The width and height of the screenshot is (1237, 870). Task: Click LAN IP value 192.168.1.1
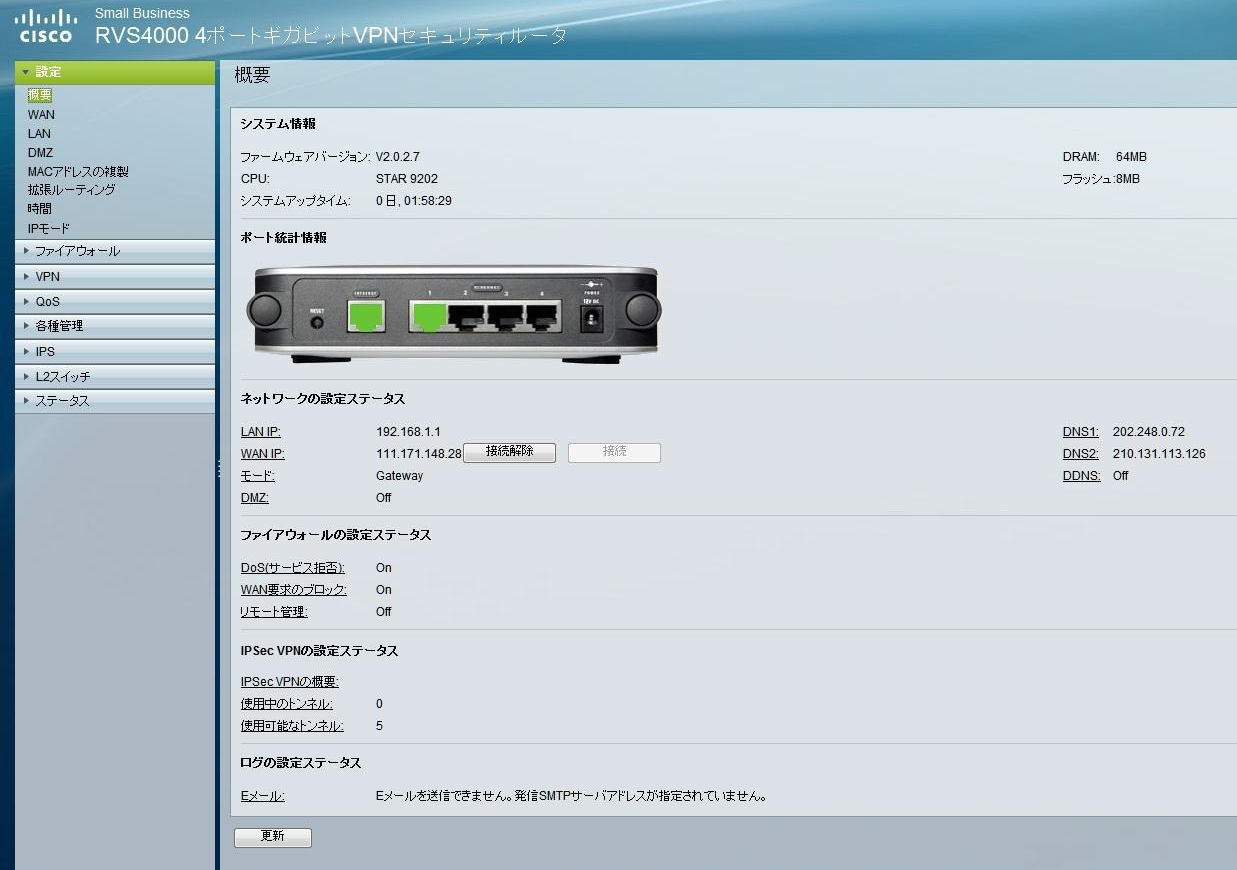[x=408, y=432]
